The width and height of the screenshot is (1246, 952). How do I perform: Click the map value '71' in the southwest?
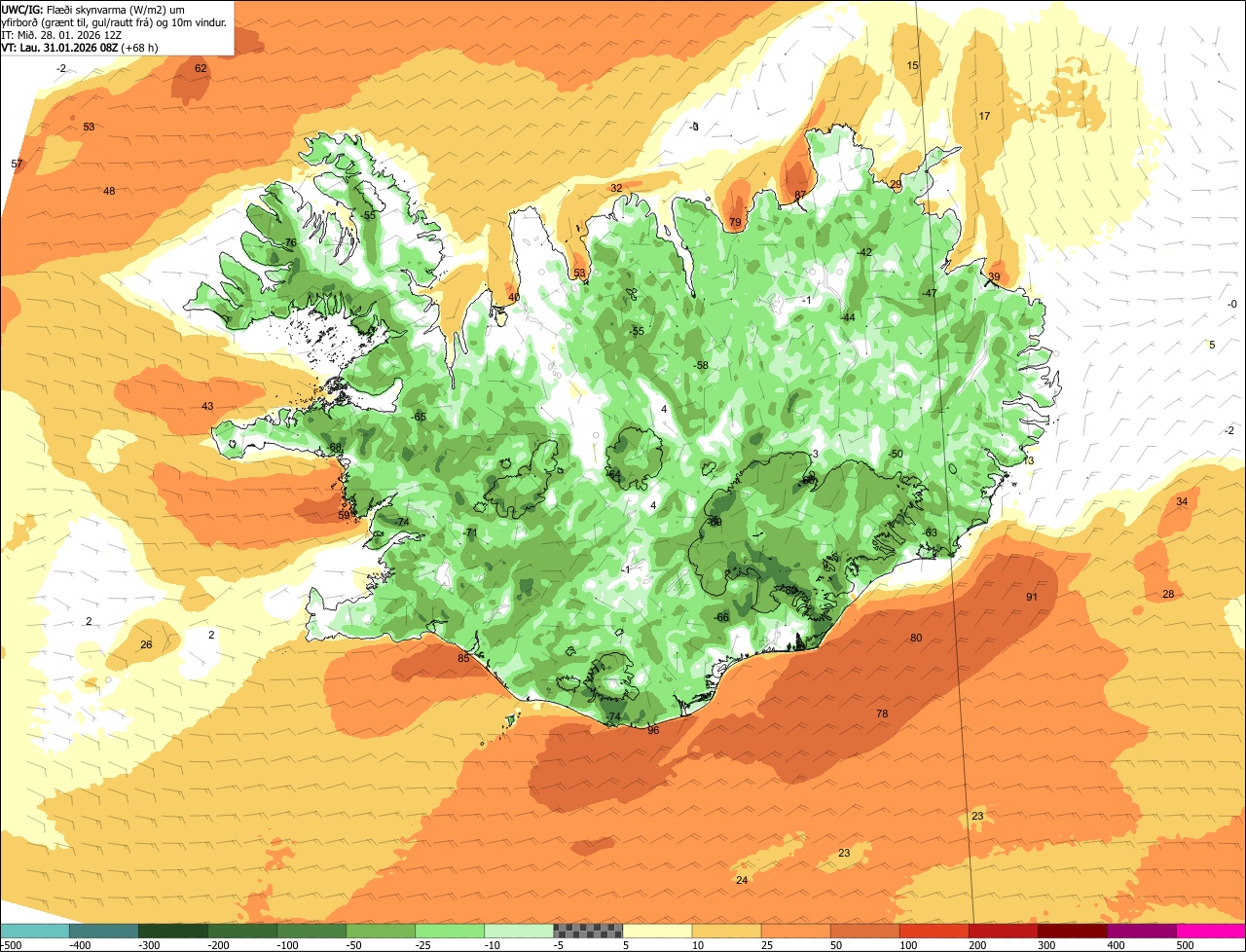pos(471,532)
